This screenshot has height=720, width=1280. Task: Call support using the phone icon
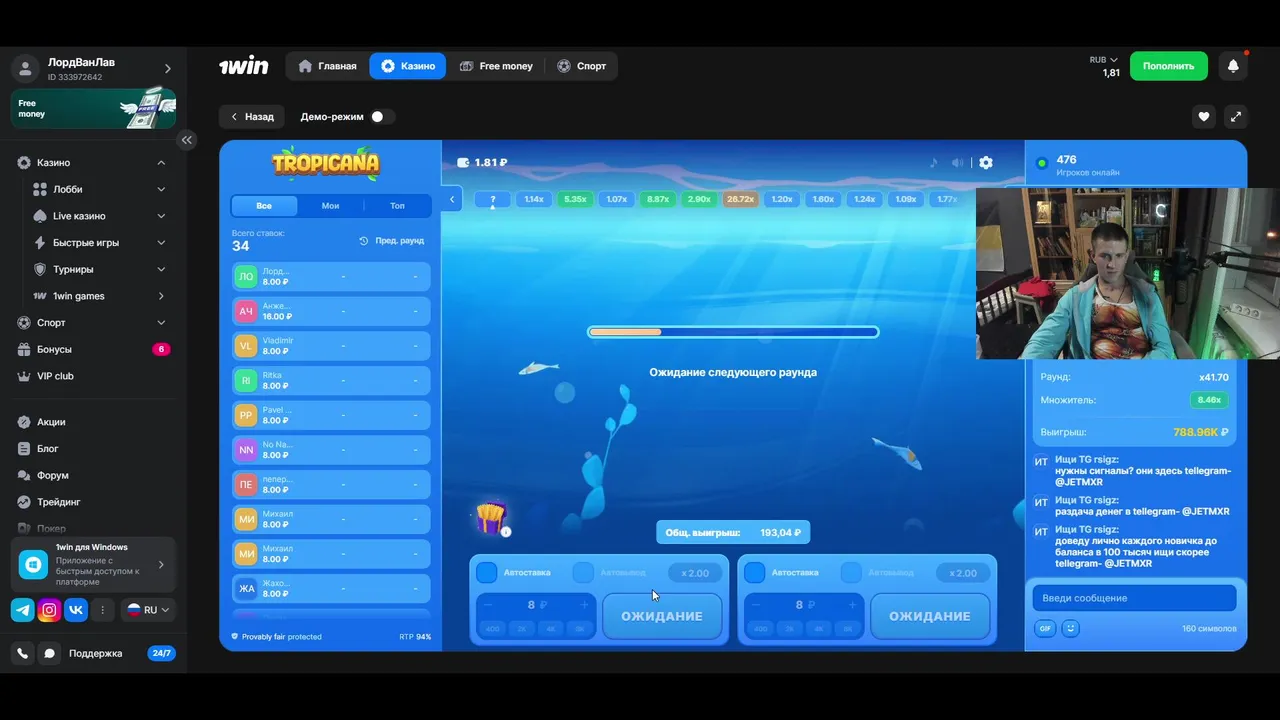click(23, 653)
